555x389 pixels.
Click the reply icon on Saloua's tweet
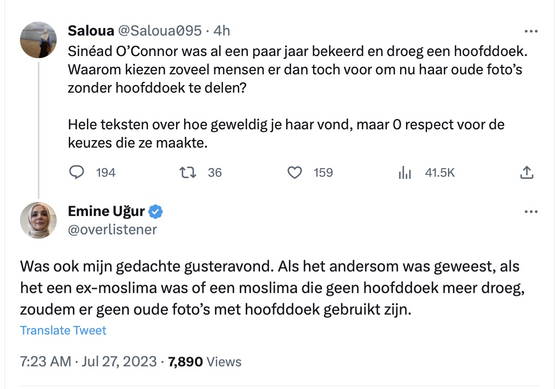pos(76,172)
